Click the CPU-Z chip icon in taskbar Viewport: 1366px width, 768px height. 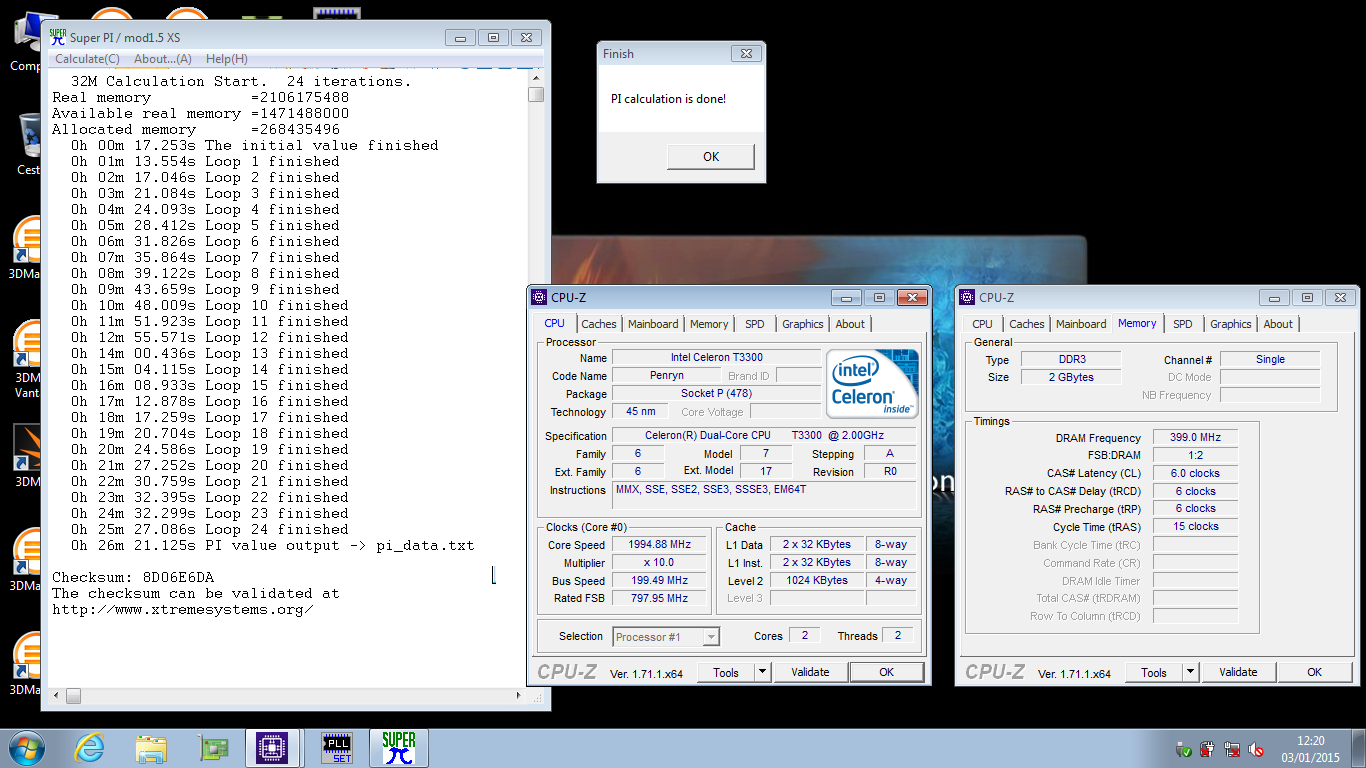tap(273, 748)
